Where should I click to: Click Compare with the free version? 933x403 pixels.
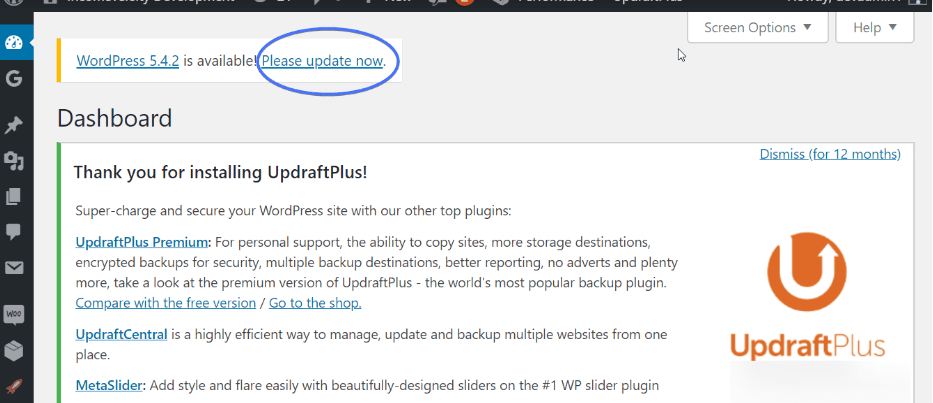coord(165,303)
